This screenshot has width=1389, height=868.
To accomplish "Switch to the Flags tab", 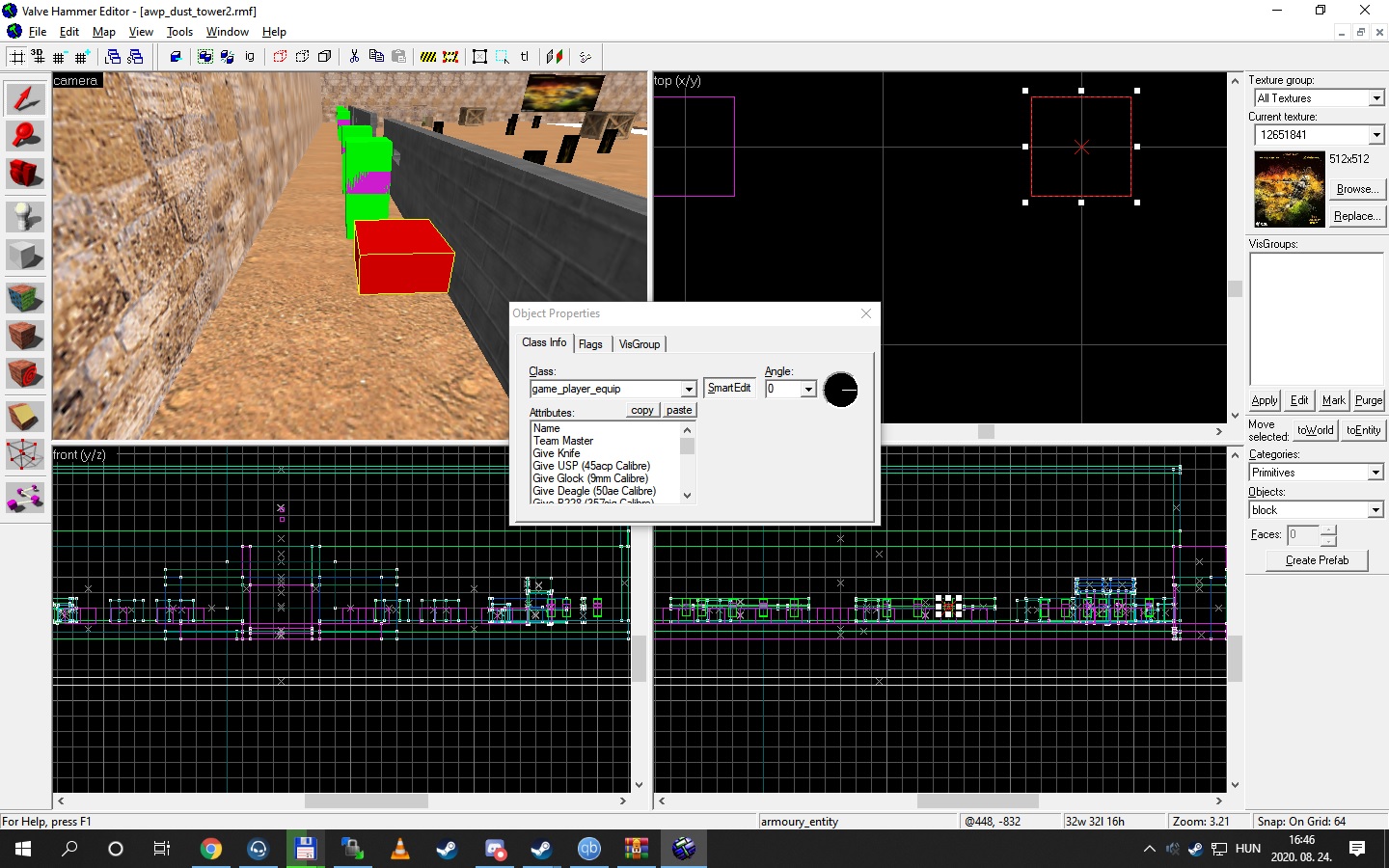I will 590,344.
